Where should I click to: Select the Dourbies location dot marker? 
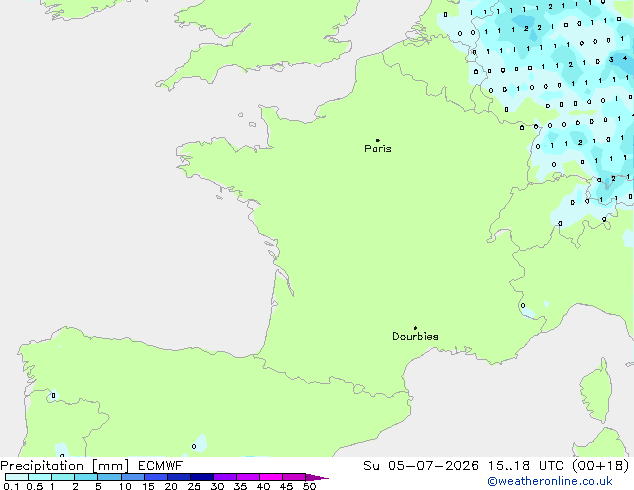(x=415, y=328)
